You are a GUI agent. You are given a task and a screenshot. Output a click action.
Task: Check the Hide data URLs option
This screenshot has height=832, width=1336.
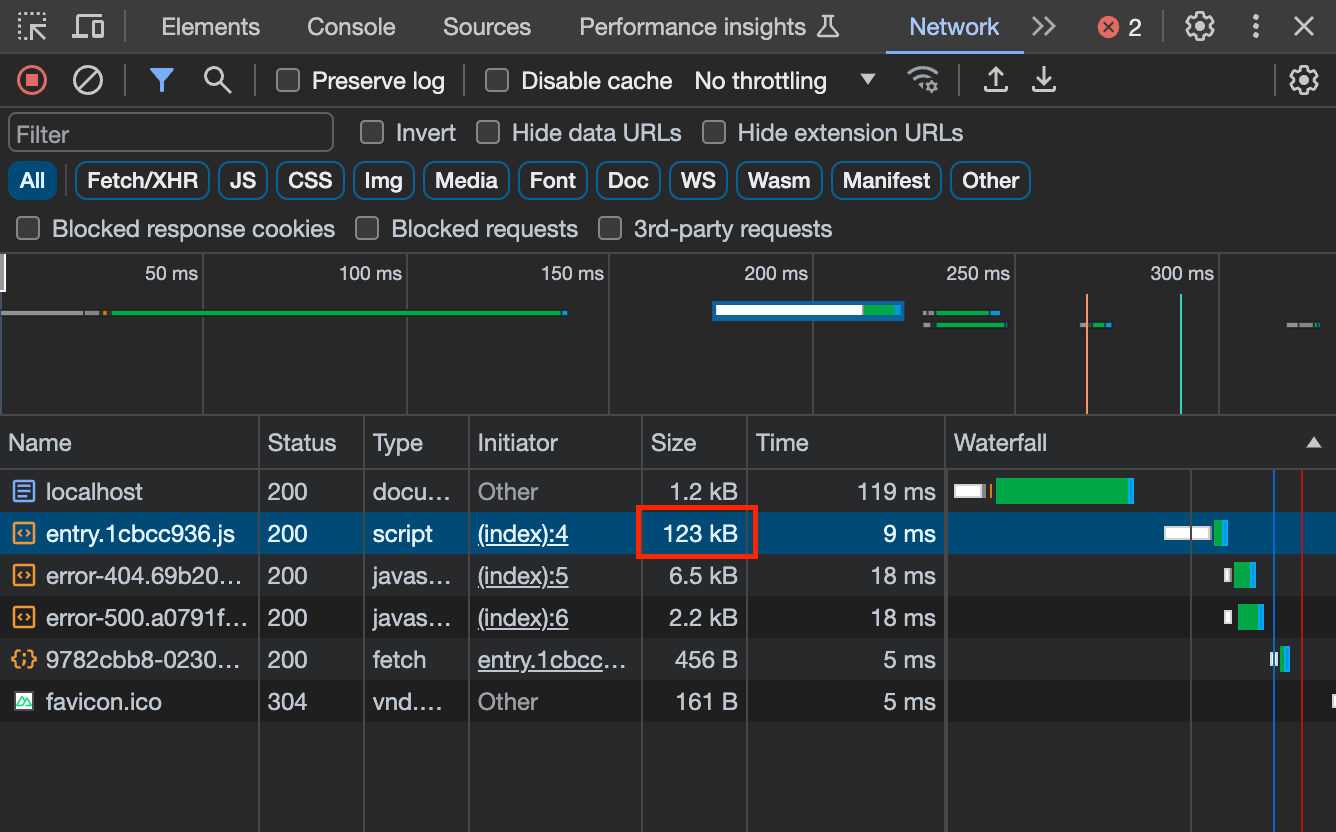(488, 132)
